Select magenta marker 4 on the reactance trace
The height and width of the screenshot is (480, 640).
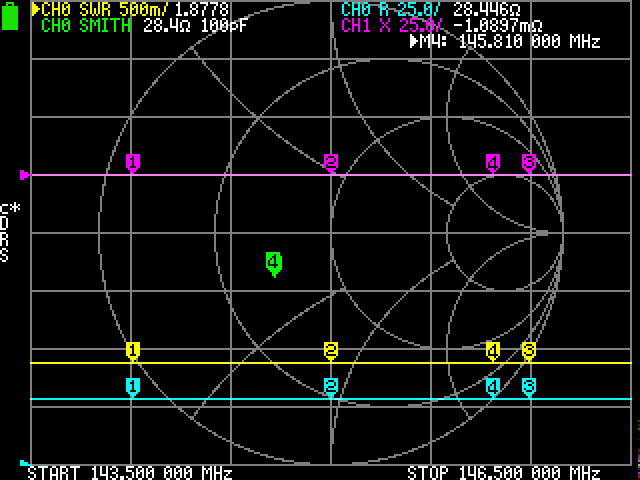(492, 162)
